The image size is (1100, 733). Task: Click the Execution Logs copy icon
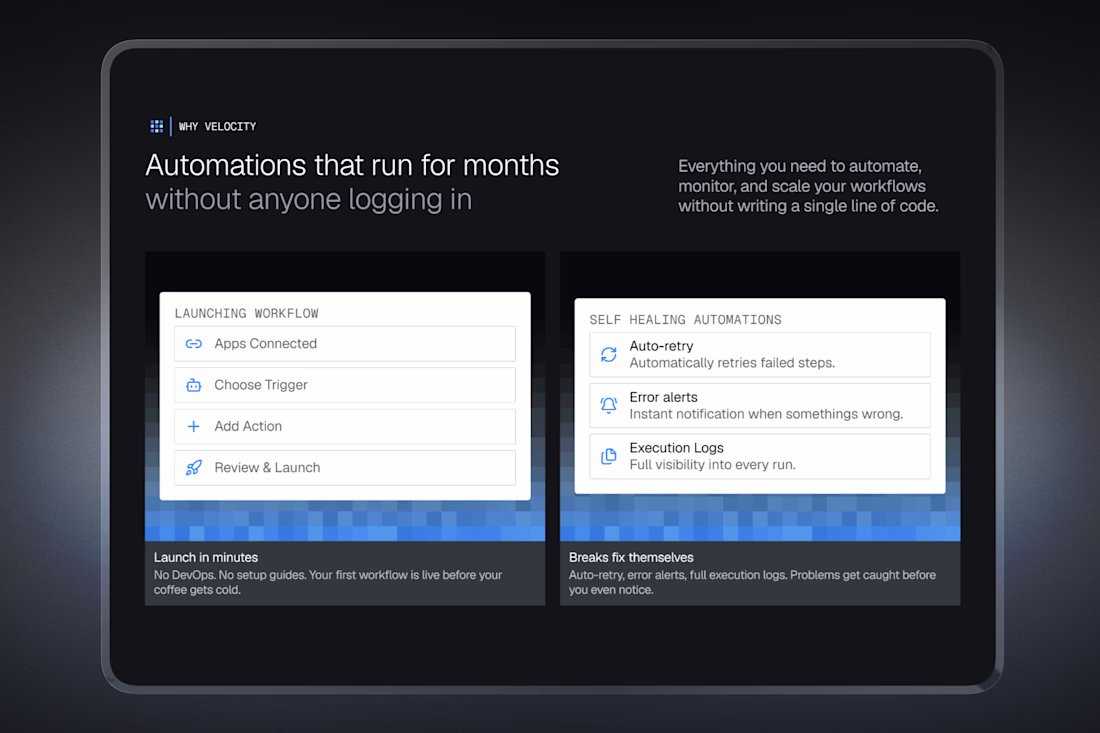coord(609,456)
